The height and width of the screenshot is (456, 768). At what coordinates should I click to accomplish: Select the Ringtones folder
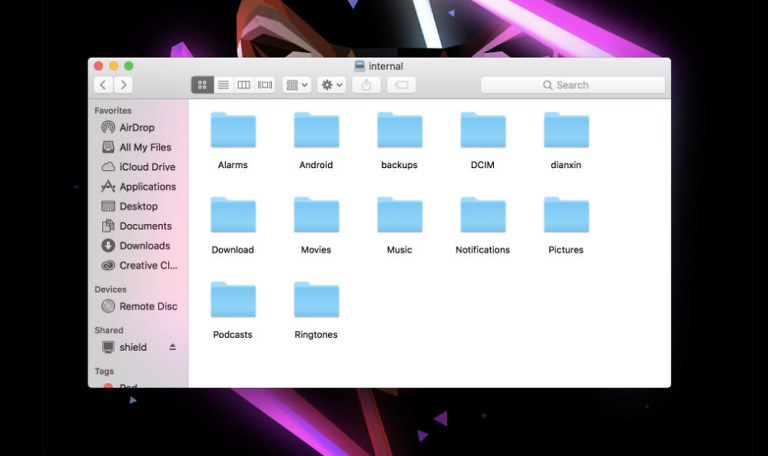click(316, 301)
